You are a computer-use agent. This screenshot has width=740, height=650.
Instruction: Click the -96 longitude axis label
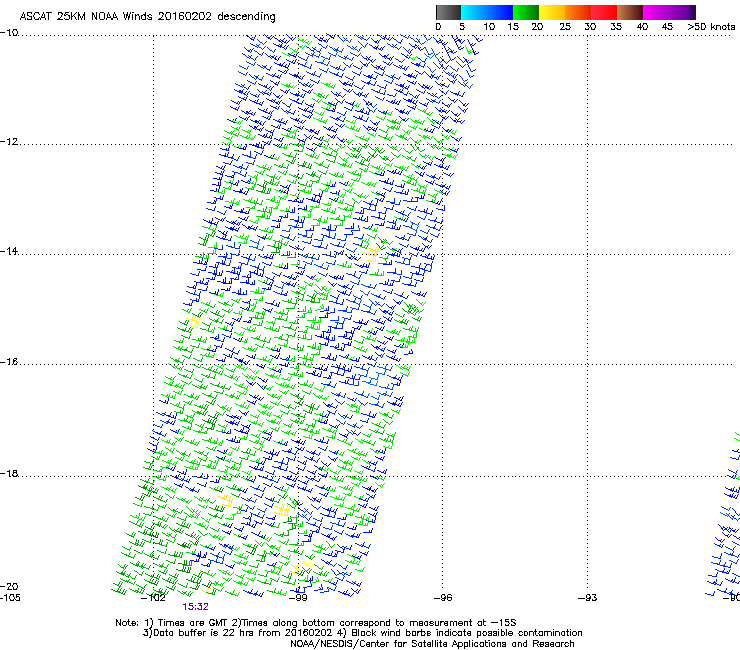point(443,598)
